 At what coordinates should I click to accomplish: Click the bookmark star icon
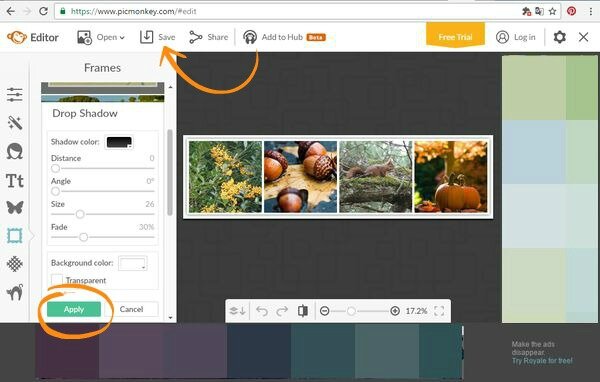(553, 11)
